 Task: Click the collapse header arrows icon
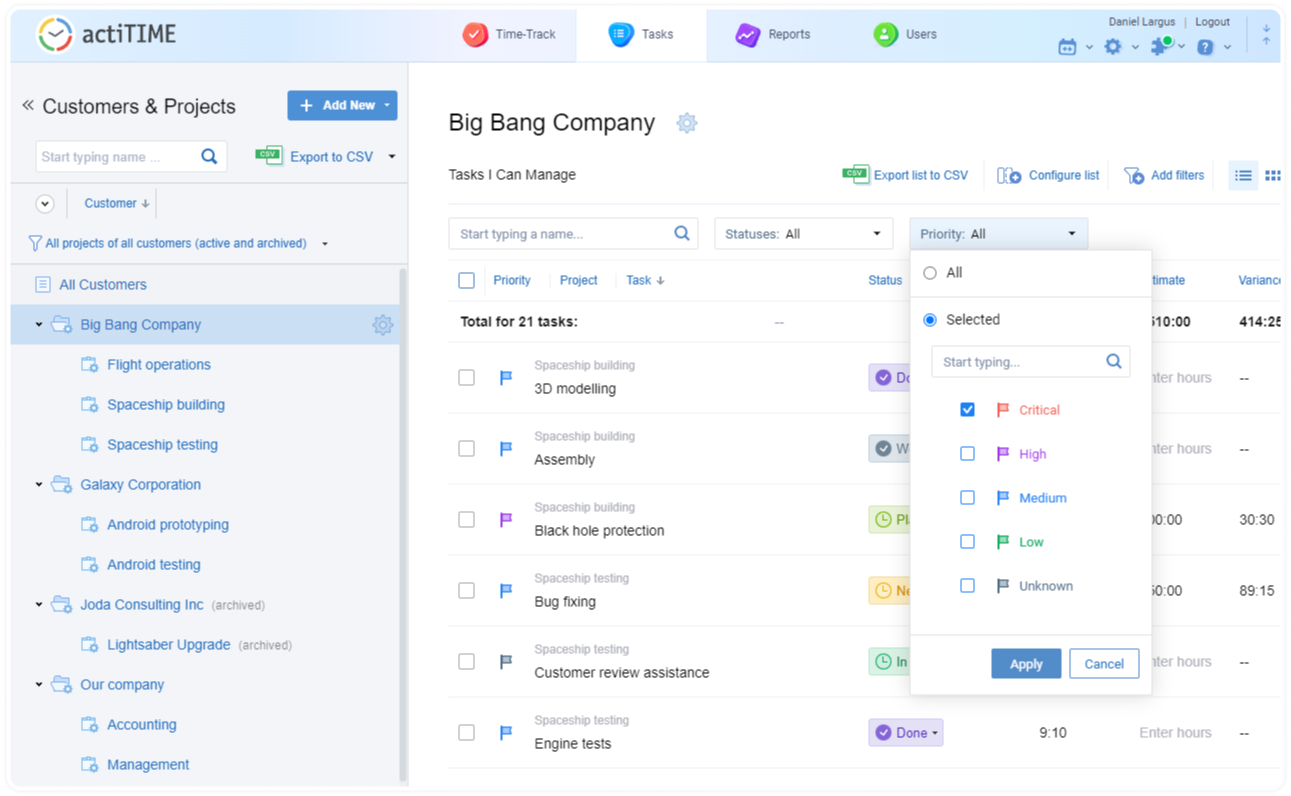1266,34
